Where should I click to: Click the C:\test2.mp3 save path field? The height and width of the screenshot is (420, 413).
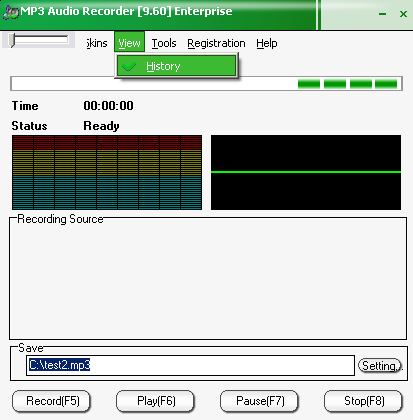click(x=190, y=365)
